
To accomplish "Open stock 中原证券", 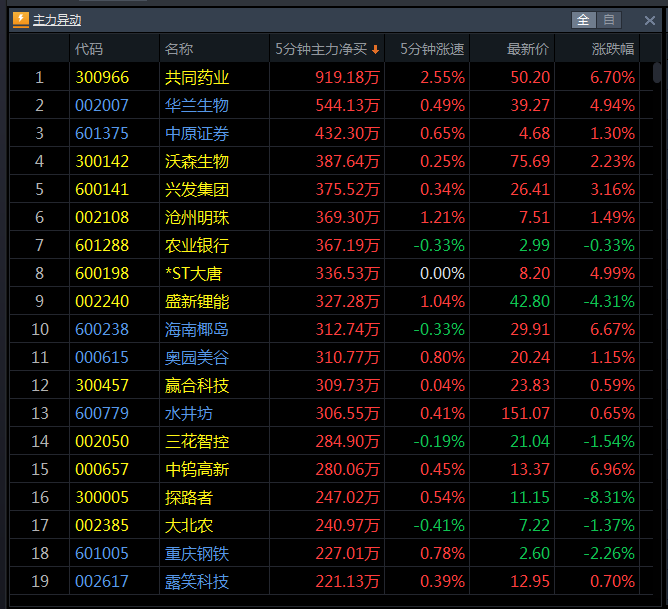I will click(197, 134).
